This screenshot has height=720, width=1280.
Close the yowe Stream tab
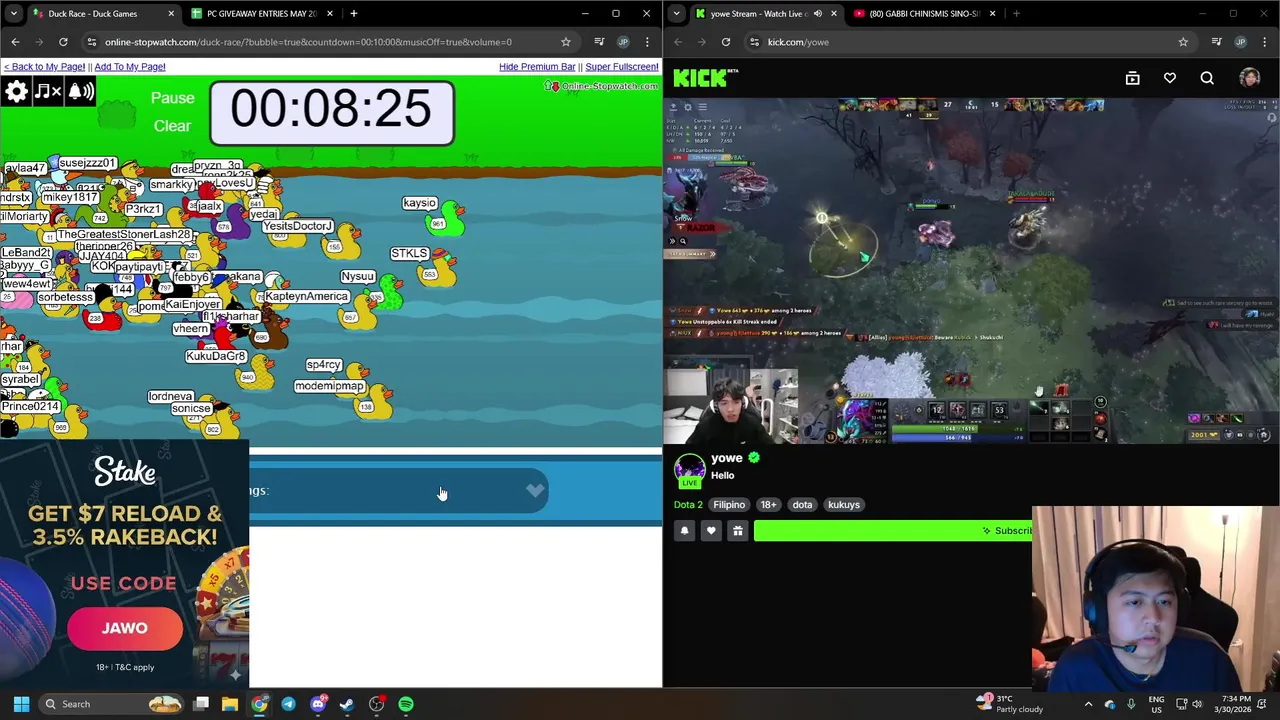tap(834, 14)
